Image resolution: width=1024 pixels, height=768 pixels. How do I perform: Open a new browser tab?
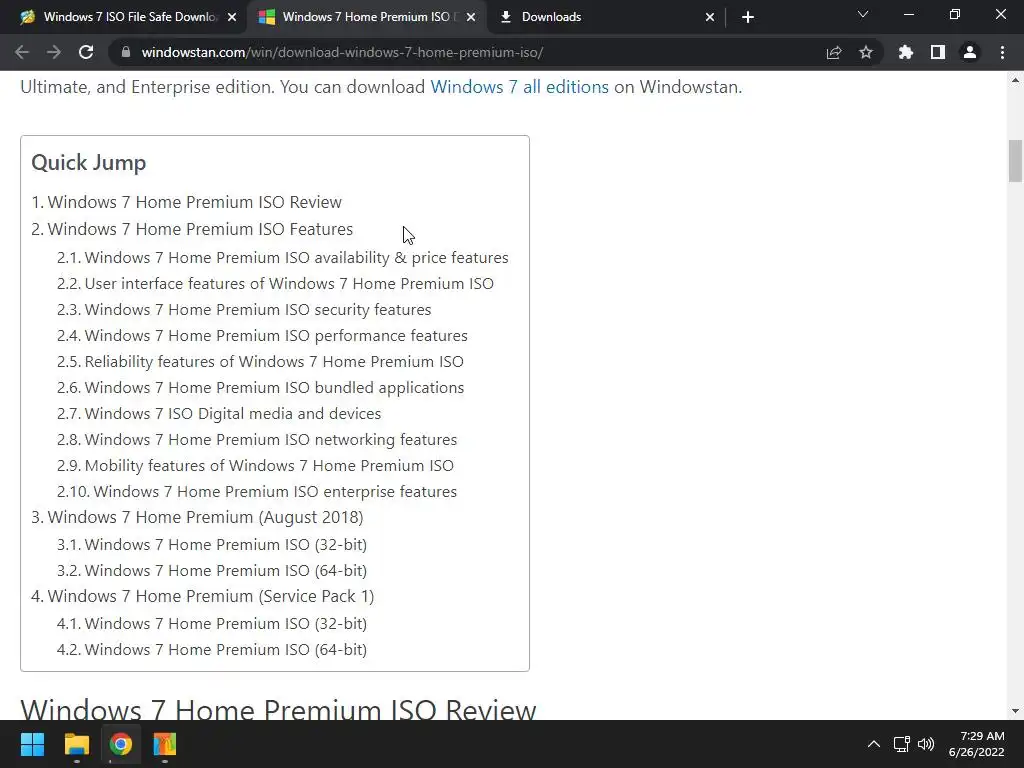click(x=748, y=17)
